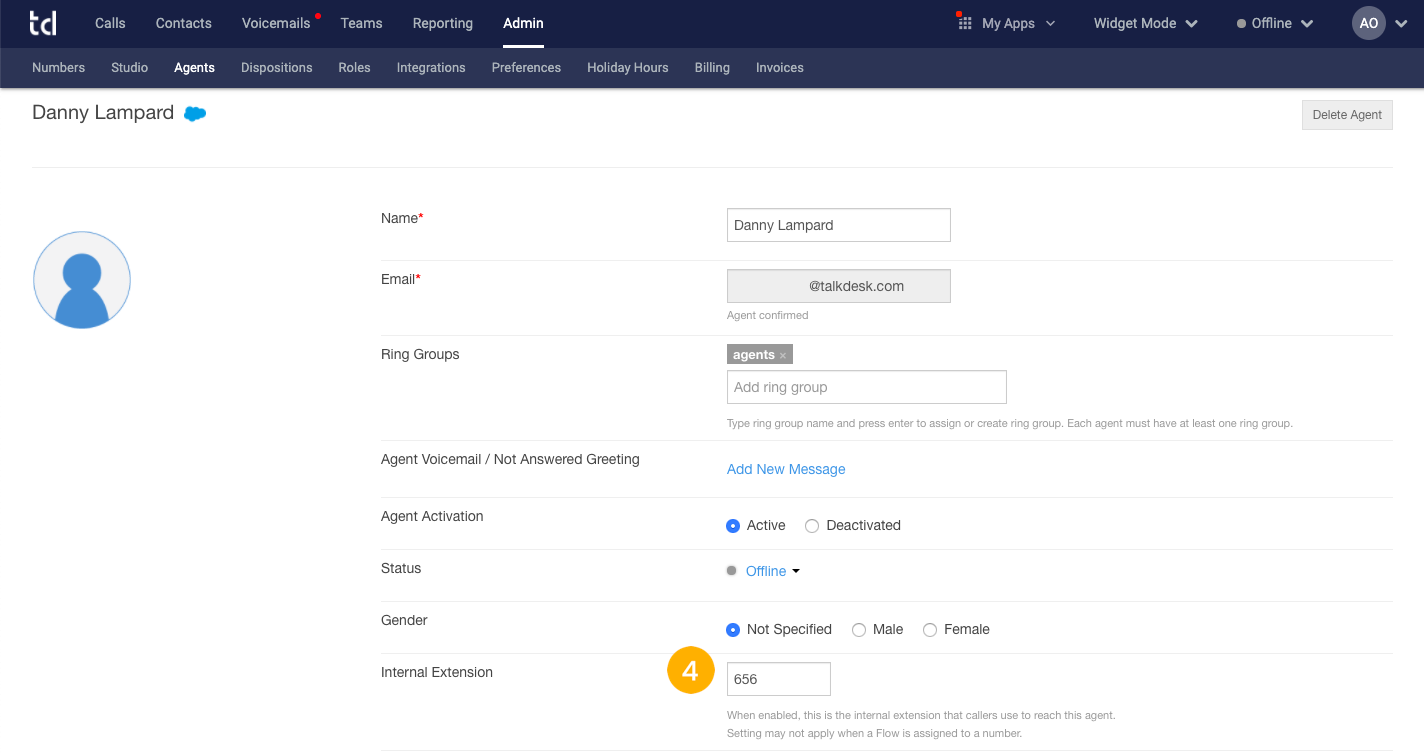1424x756 pixels.
Task: Open the Contacts tab
Action: pyautogui.click(x=184, y=23)
